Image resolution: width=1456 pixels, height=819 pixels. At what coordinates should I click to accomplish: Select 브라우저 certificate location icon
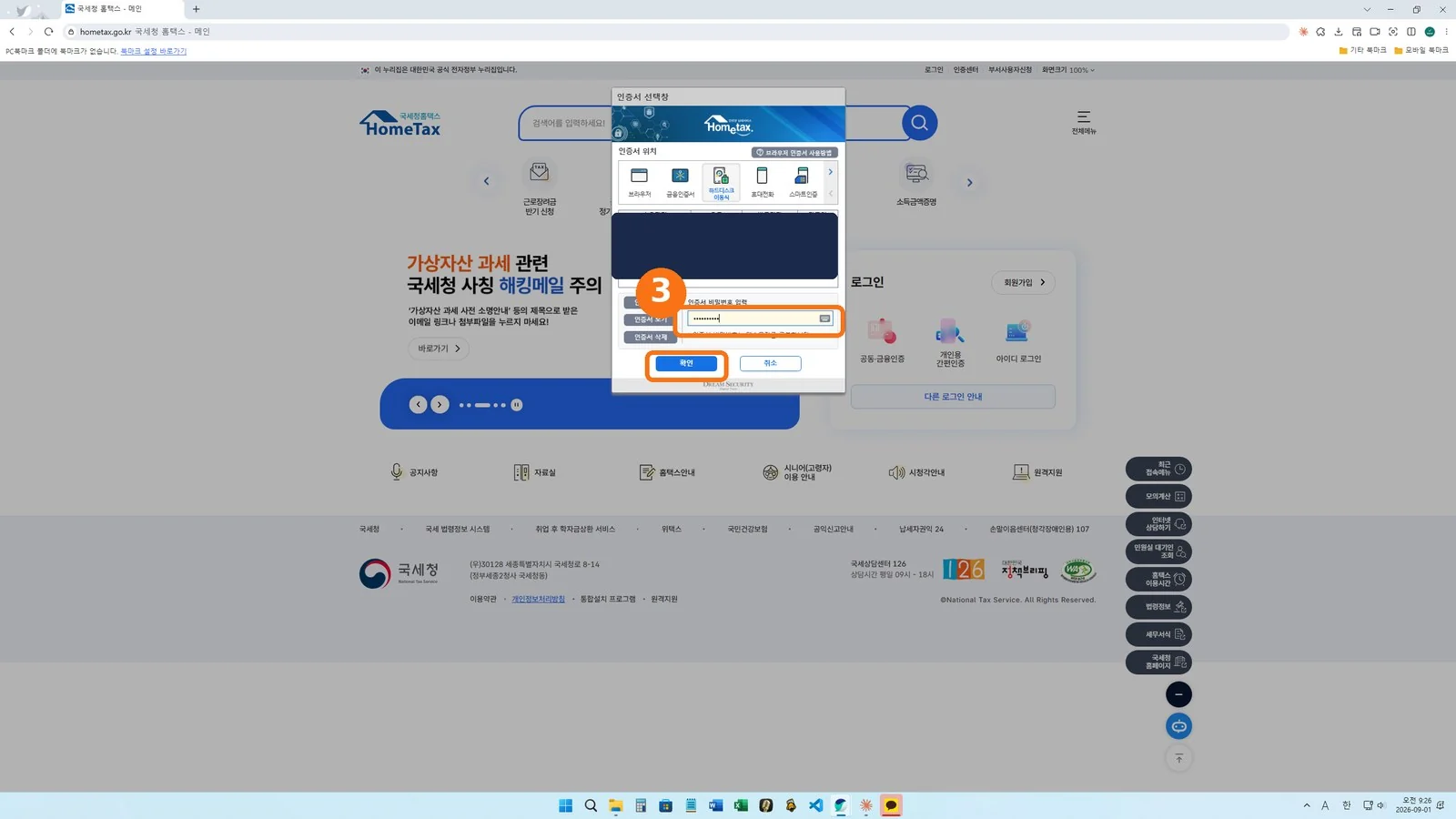pos(640,181)
